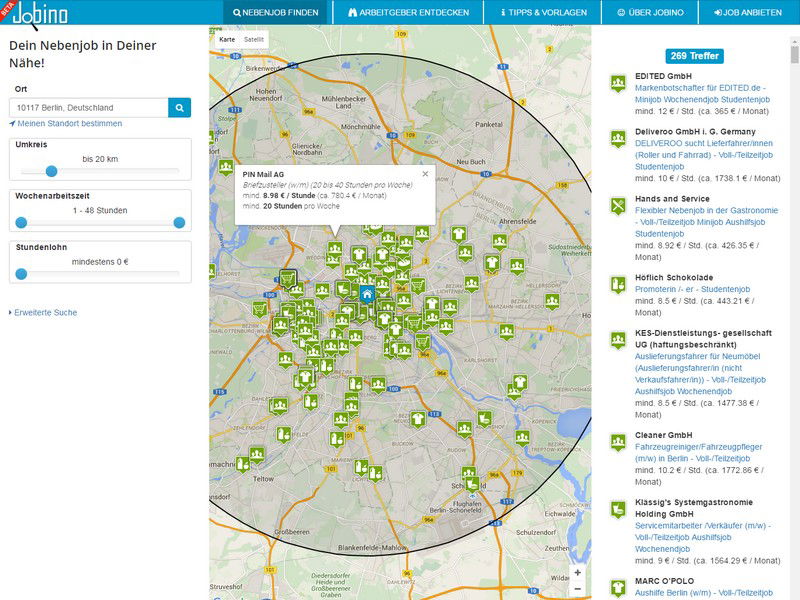This screenshot has height=600, width=800.
Task: Switch map to Satellit view
Action: pos(254,39)
